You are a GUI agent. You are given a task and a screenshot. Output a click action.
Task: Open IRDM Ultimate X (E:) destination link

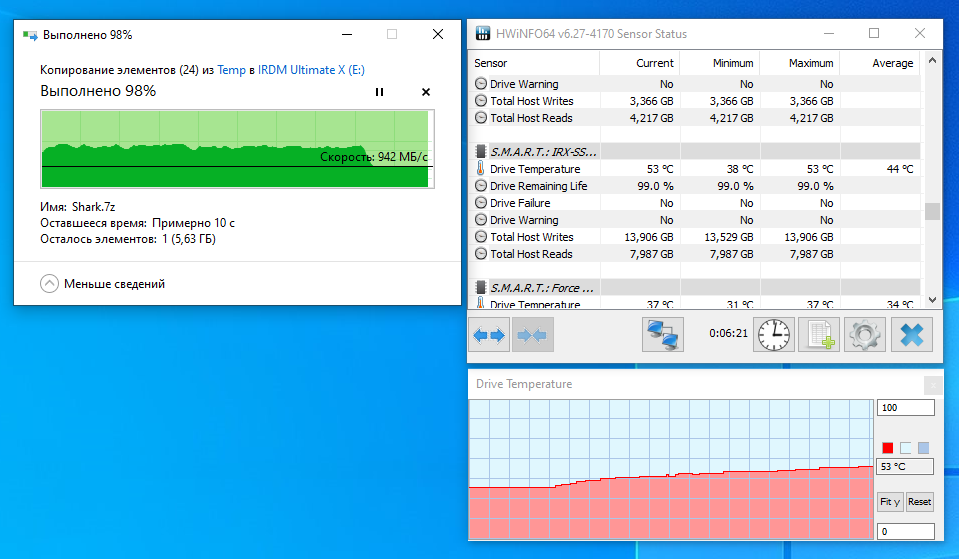click(311, 70)
